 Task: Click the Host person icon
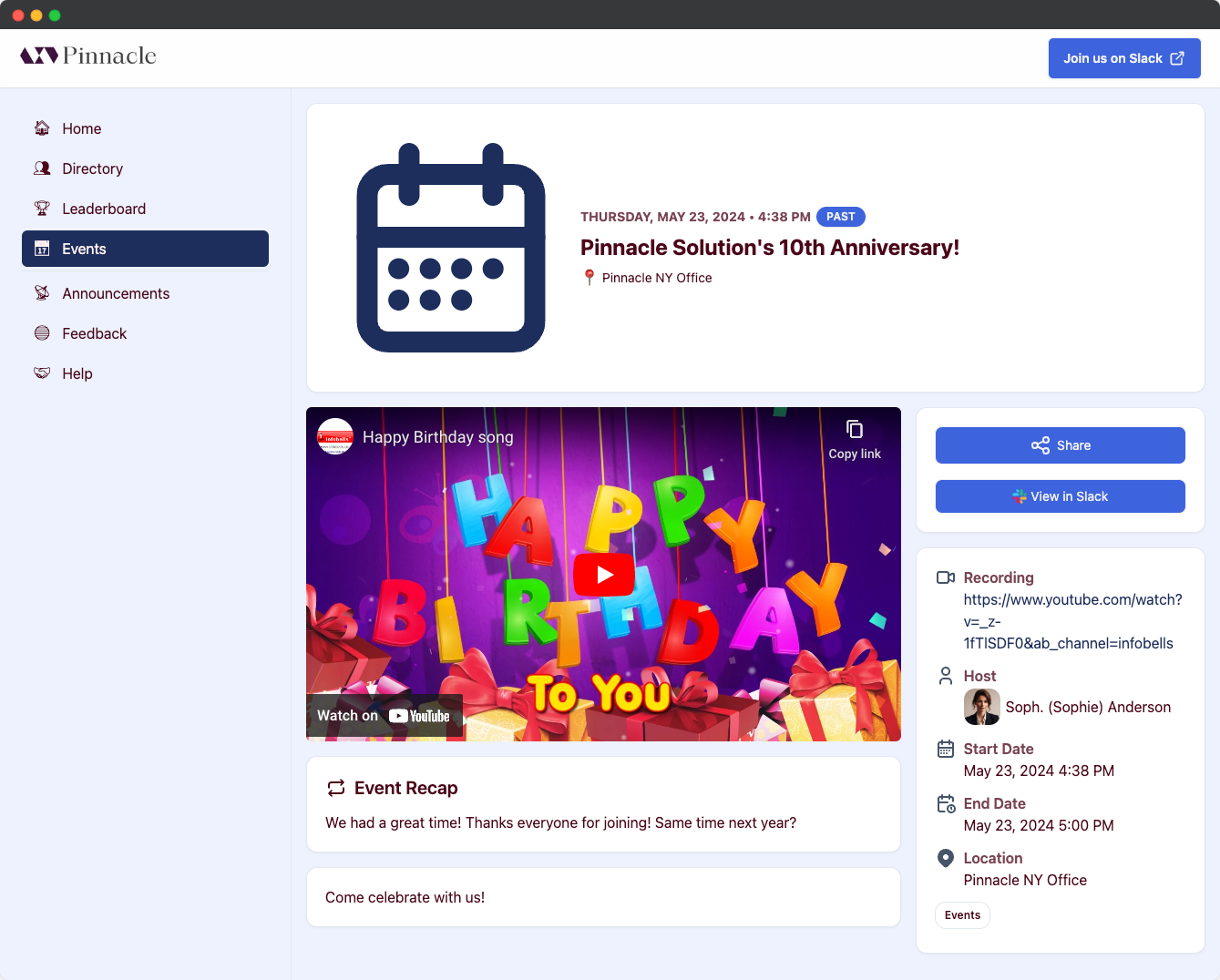[x=946, y=676]
